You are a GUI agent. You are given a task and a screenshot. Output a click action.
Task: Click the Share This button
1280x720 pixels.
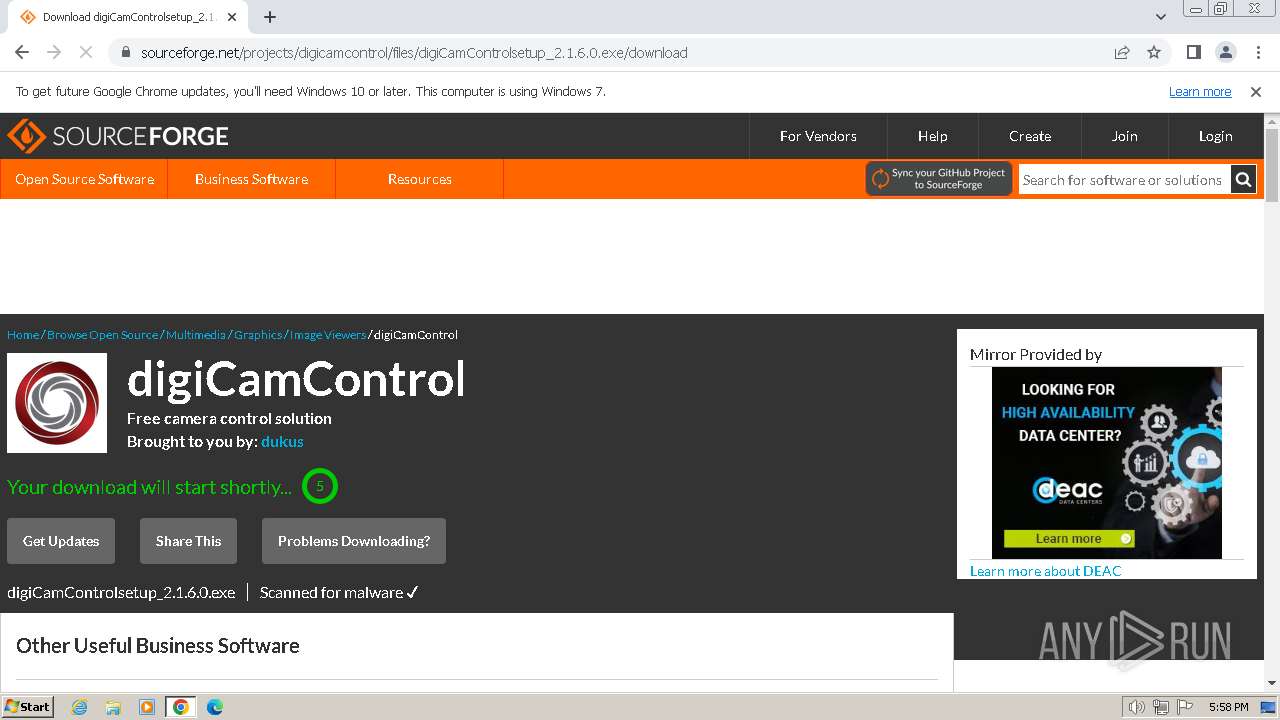[188, 541]
